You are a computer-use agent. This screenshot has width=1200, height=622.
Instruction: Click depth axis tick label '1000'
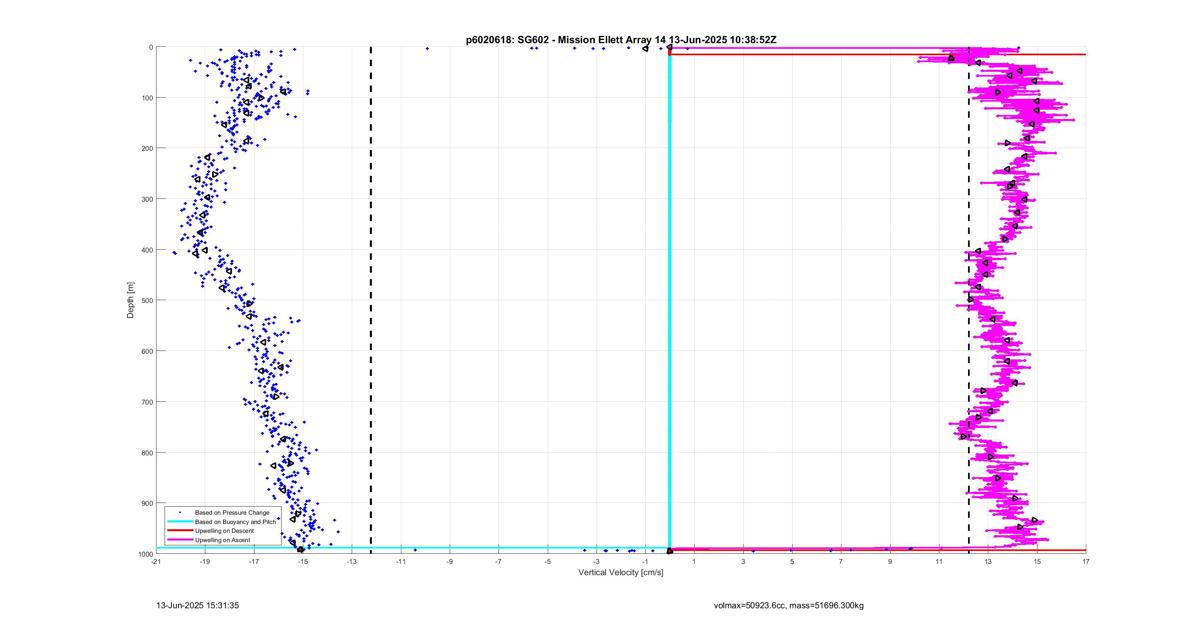[145, 554]
